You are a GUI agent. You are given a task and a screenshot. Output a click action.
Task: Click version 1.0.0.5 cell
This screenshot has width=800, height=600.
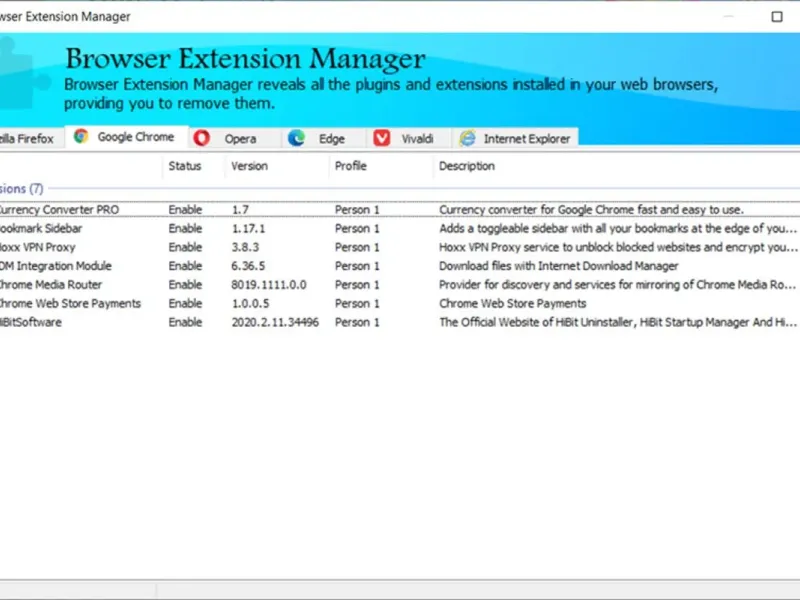pyautogui.click(x=251, y=304)
